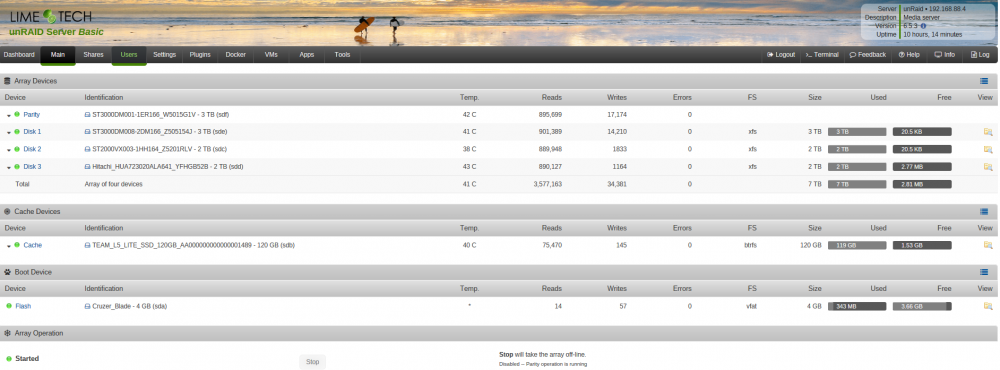1000x370 pixels.
Task: Select text "Array of four devices"
Action: 114,184
